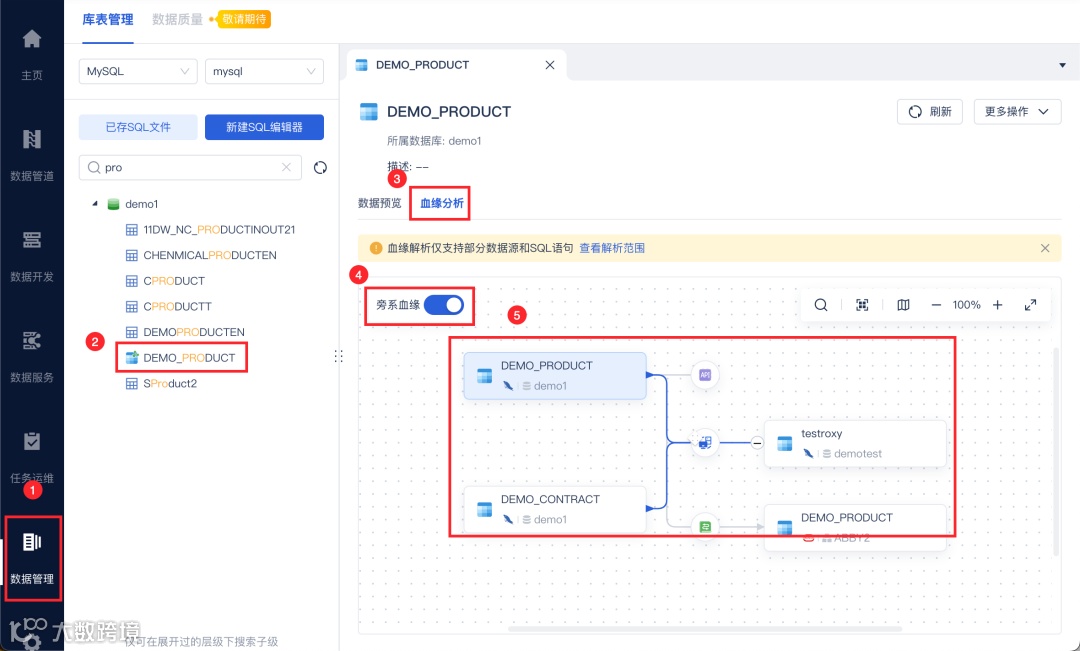This screenshot has height=651, width=1080.
Task: Click the fit-to-view icon in lineage toolbar
Action: [x=862, y=304]
